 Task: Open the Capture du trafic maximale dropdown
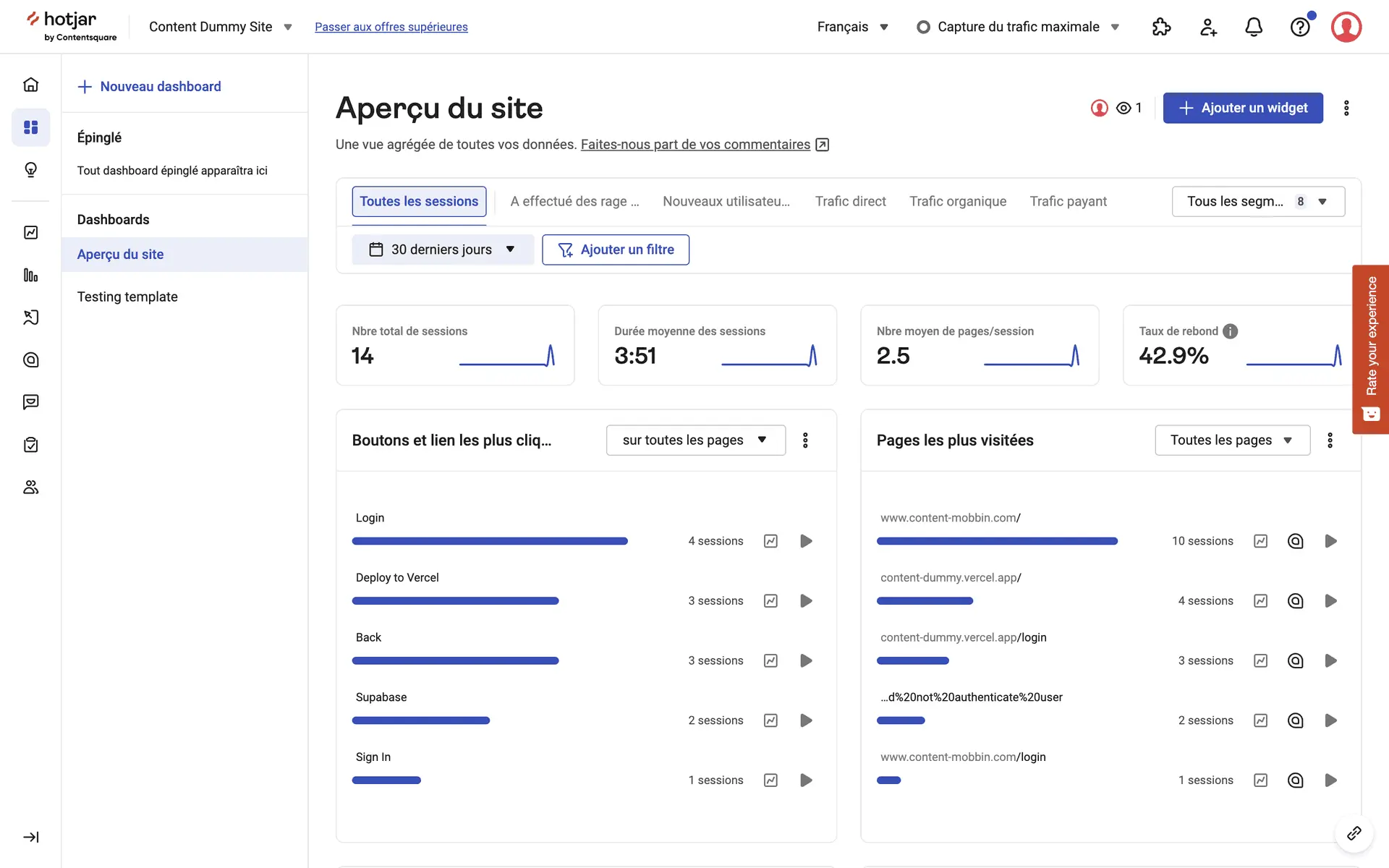tap(1018, 27)
